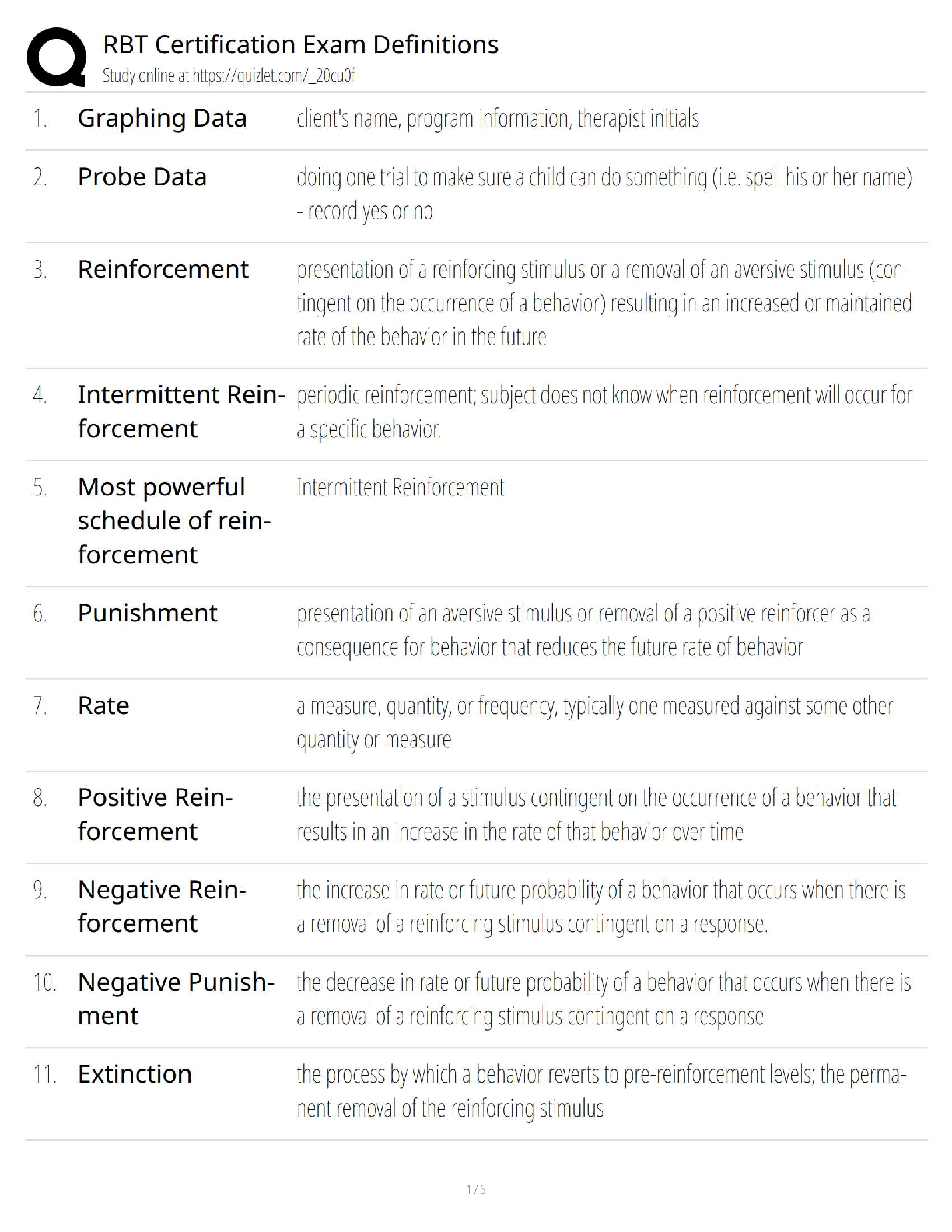Click the page number 1/6 indicator
Image resolution: width=952 pixels, height=1232 pixels.
tap(476, 1190)
